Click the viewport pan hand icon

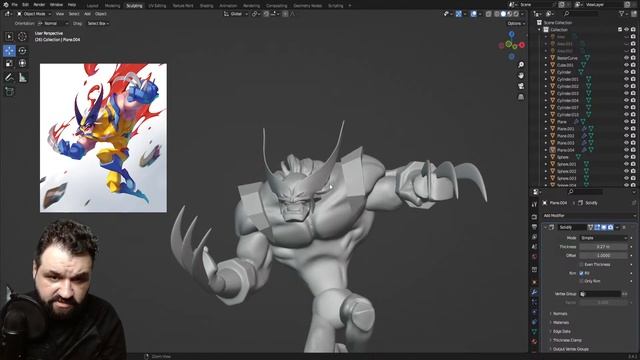521,76
